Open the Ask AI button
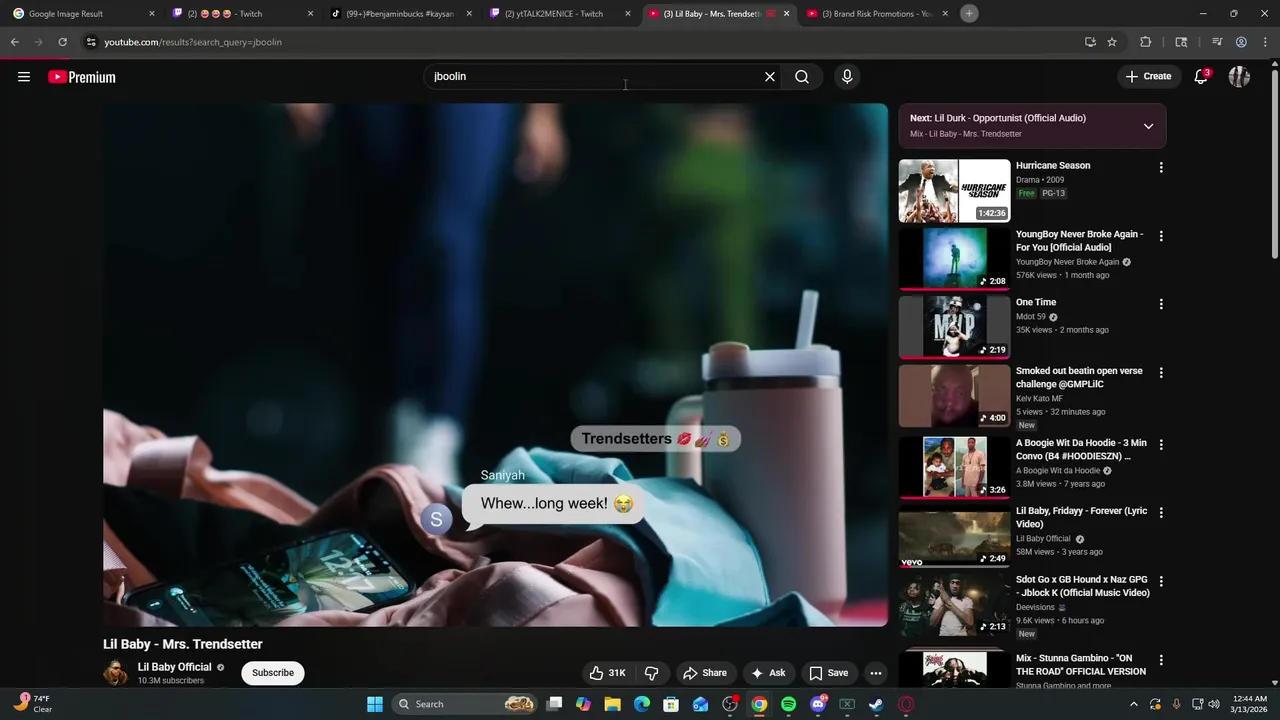Image resolution: width=1280 pixels, height=720 pixels. tap(768, 673)
